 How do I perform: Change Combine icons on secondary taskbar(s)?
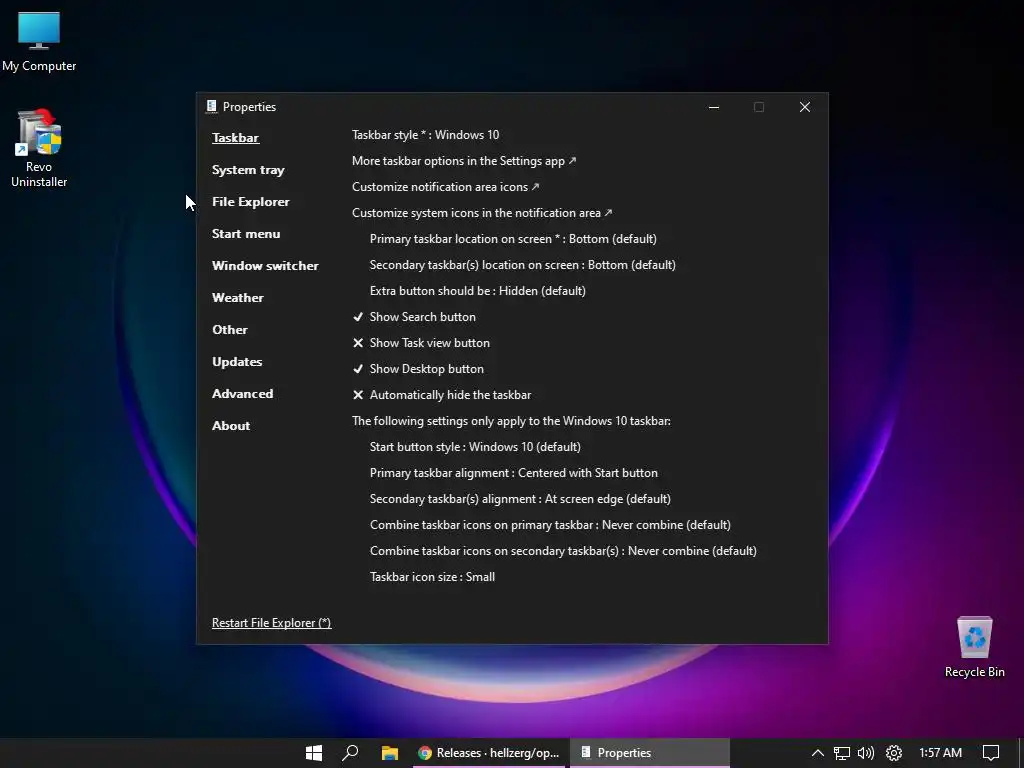pyautogui.click(x=563, y=551)
